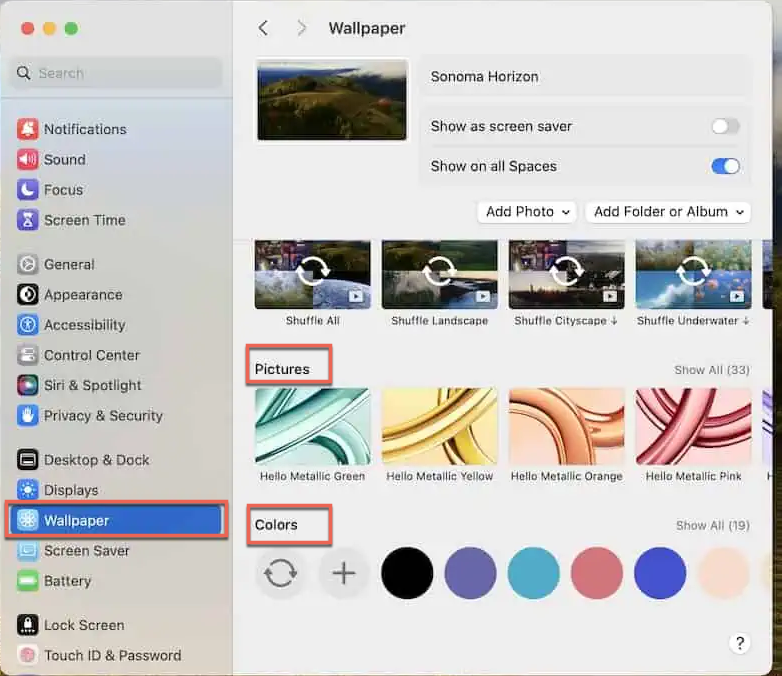Viewport: 782px width, 676px height.
Task: Click the Notifications bell icon
Action: 27,129
